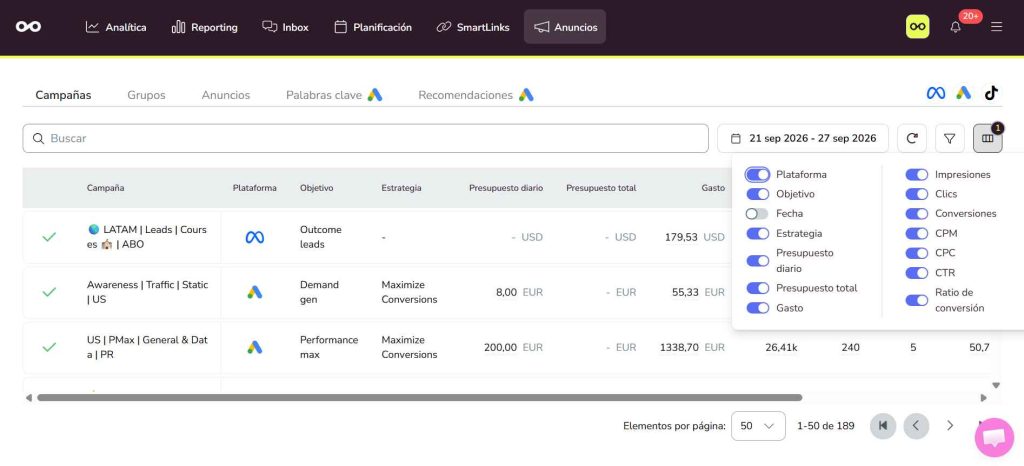Click Google Ads logo in US PMax row
The image size is (1024, 466).
255,347
